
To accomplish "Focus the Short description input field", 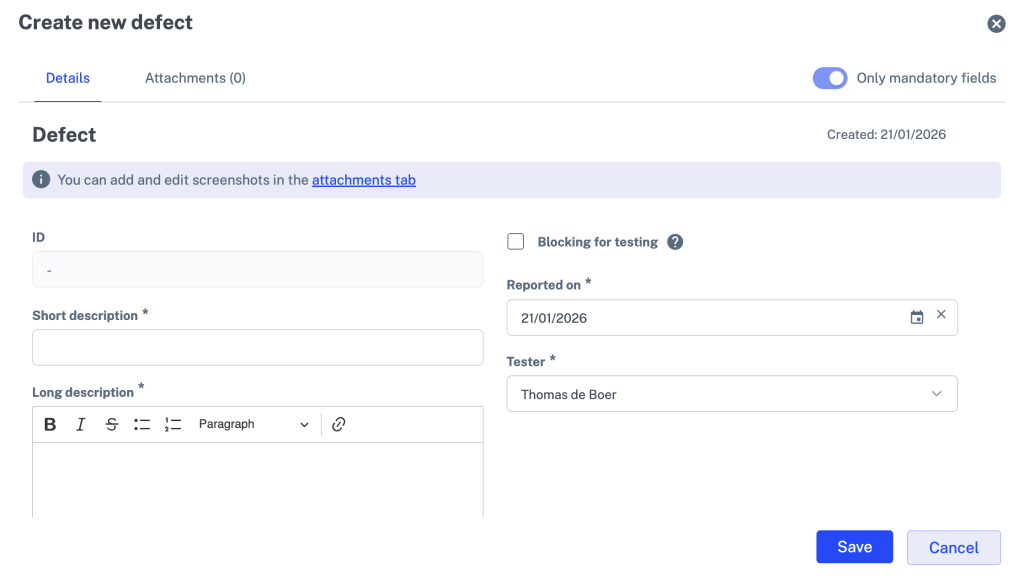I will [258, 348].
